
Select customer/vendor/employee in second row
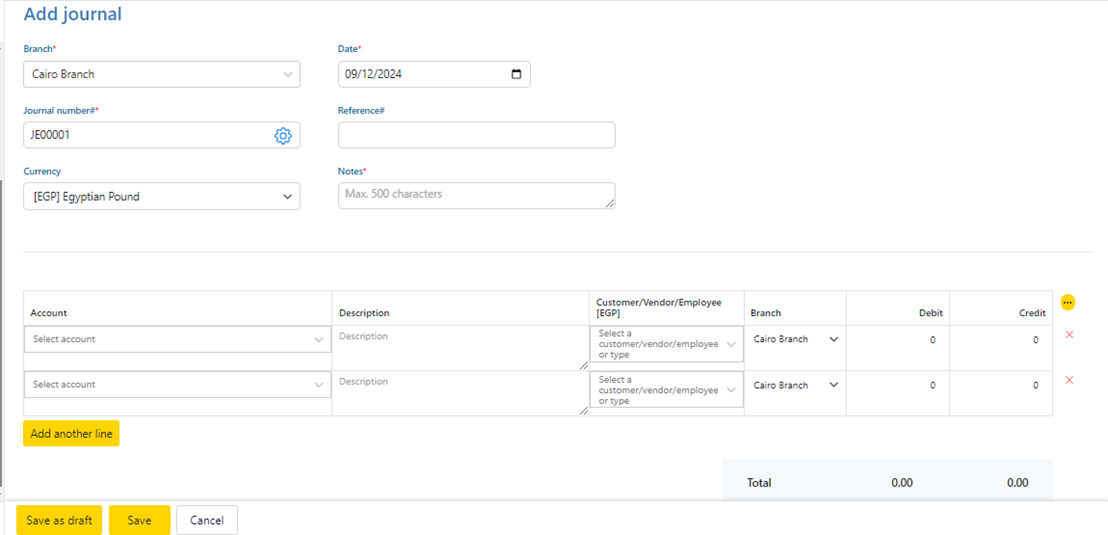tap(666, 390)
